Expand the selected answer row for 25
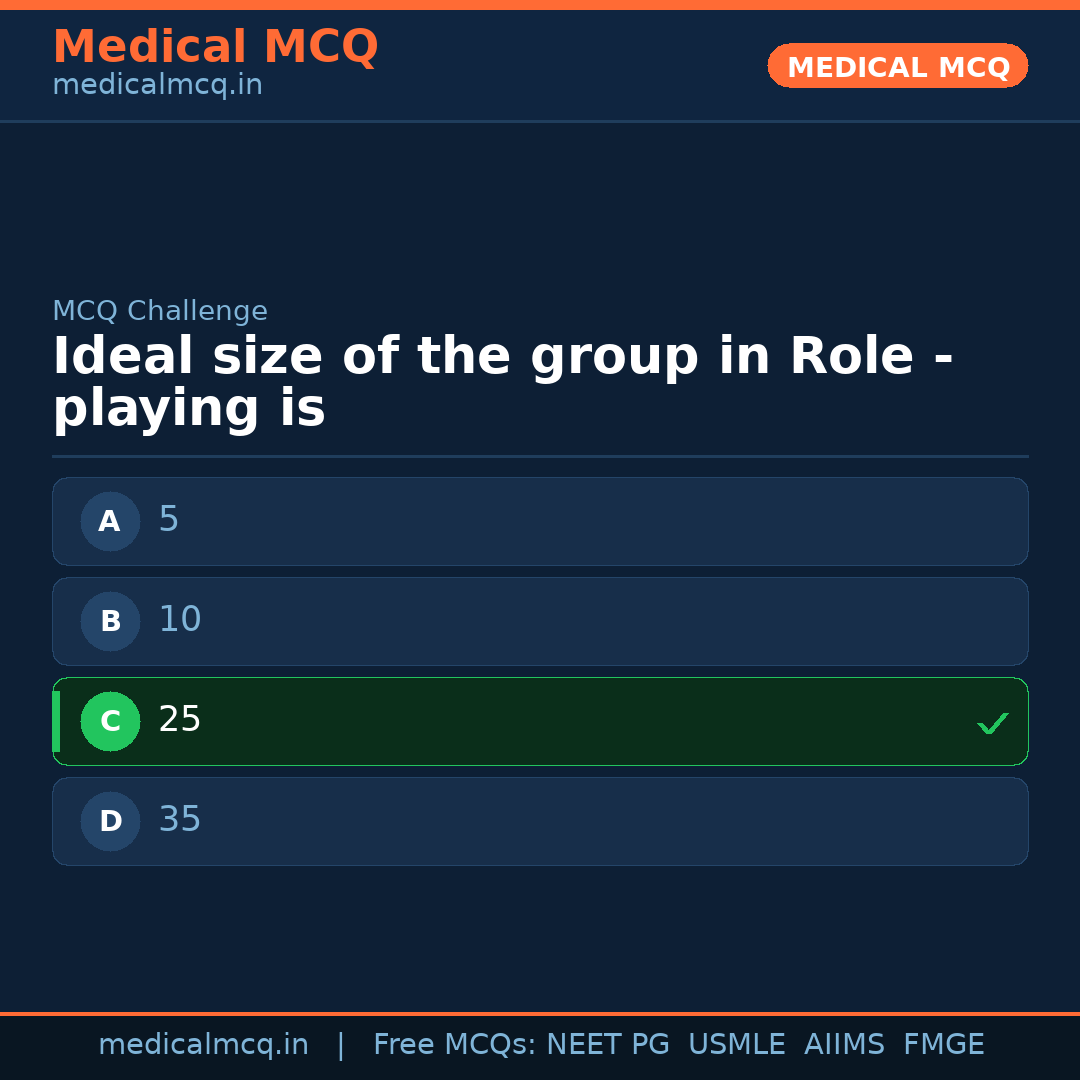 [x=540, y=721]
